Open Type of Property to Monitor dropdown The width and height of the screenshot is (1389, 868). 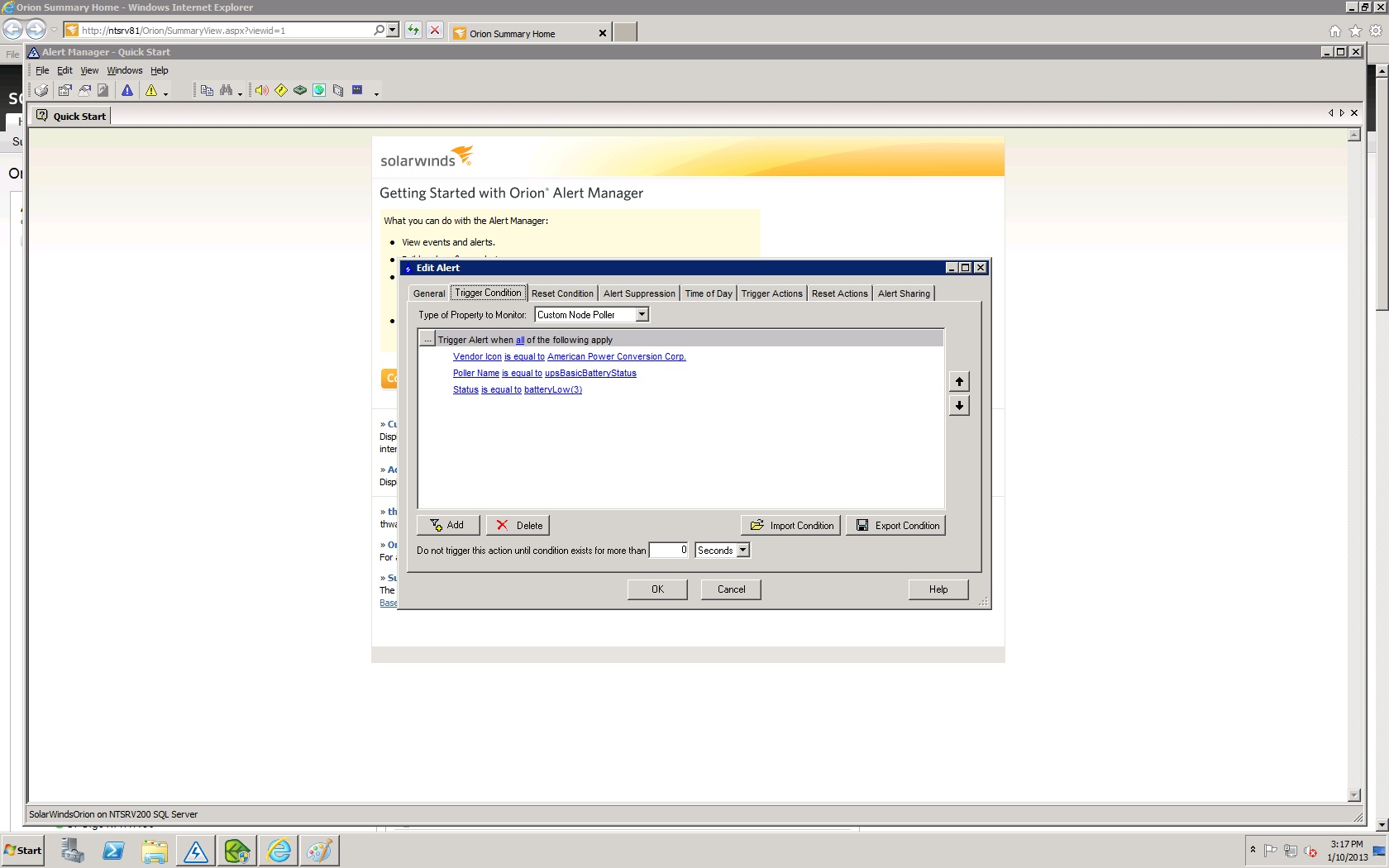pyautogui.click(x=642, y=315)
